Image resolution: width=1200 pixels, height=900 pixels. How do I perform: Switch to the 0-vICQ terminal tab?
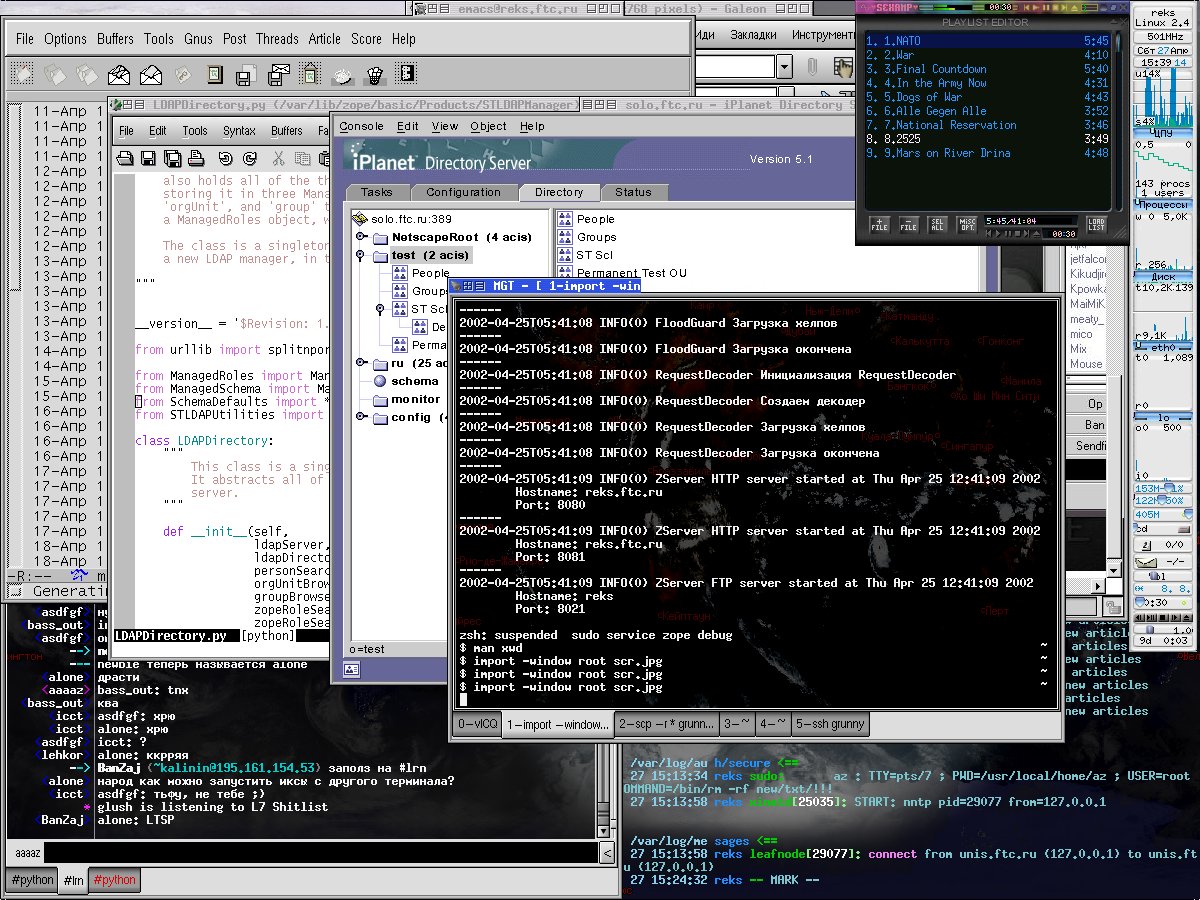point(477,724)
